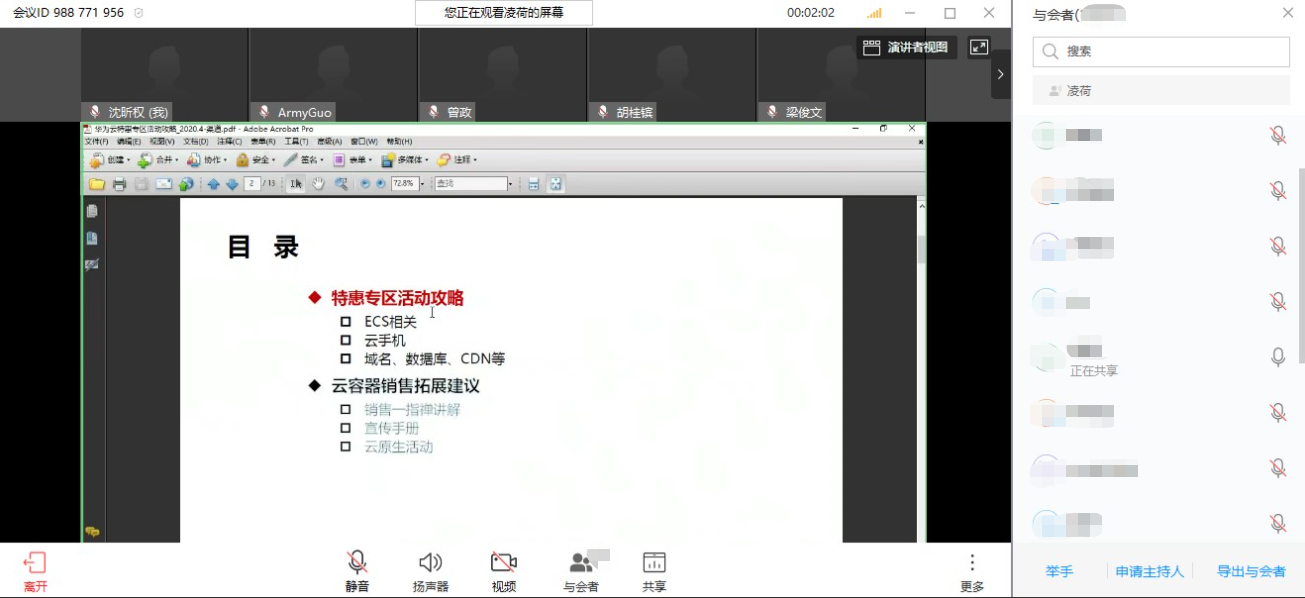Switch layout via 演讲者视图 button
This screenshot has height=598, width=1305.
906,47
